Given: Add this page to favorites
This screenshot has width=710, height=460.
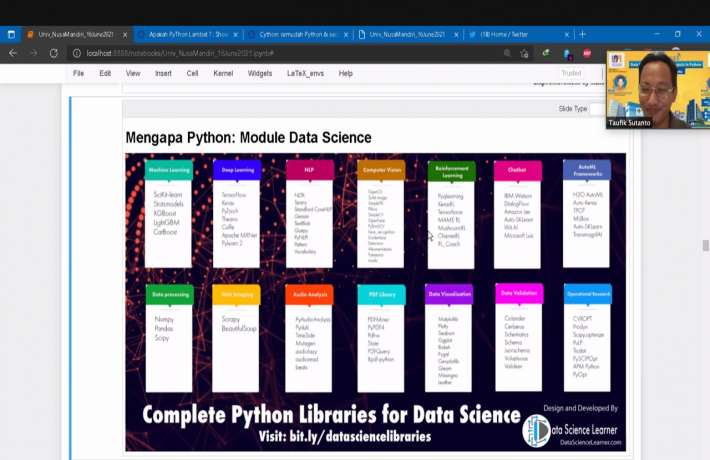Looking at the screenshot, I should pyautogui.click(x=524, y=53).
